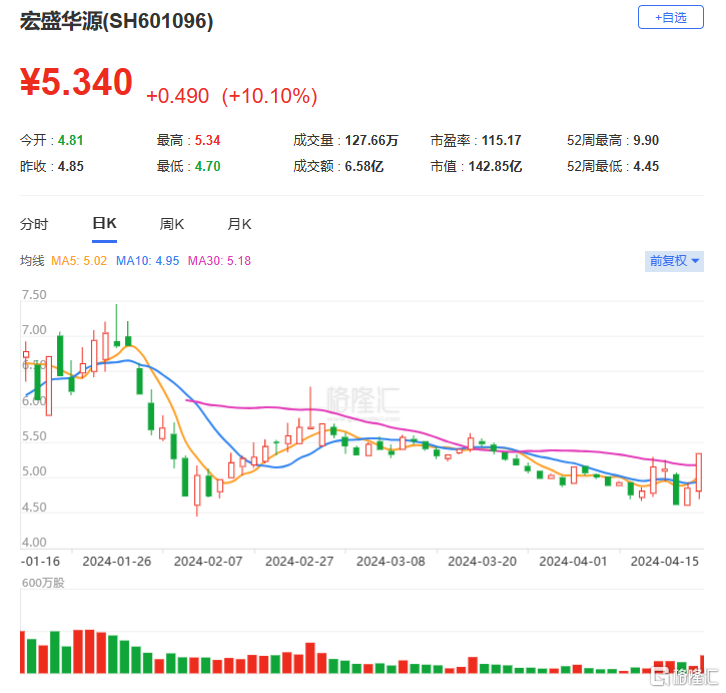This screenshot has width=726, height=693.
Task: Click the 52周最低 value 4.45
Action: pyautogui.click(x=646, y=166)
